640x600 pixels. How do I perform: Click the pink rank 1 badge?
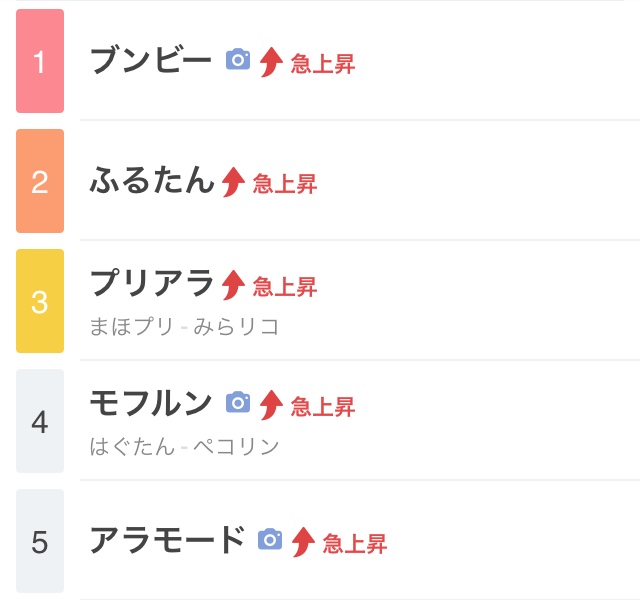click(40, 61)
